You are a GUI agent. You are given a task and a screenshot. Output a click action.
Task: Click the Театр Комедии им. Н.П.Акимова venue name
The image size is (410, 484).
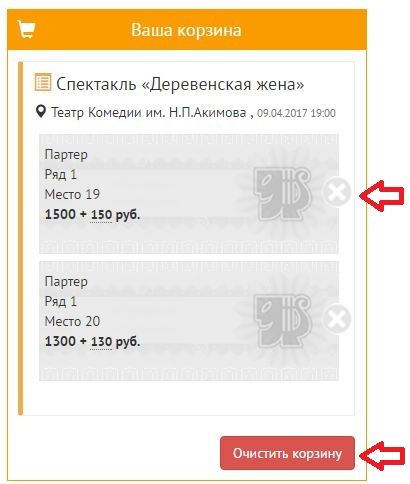148,113
